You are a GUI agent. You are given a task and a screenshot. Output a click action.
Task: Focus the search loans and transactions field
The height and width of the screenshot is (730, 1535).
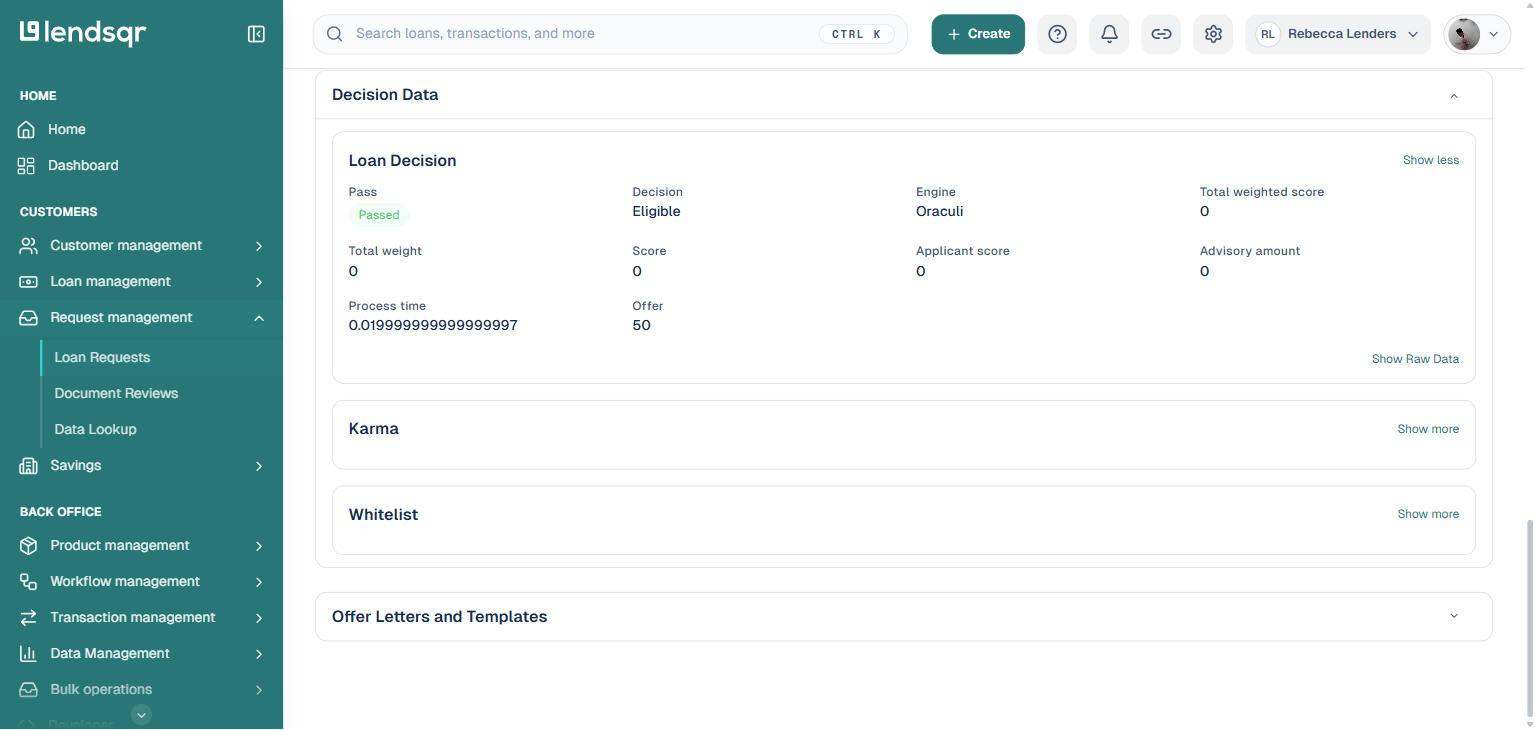(x=610, y=34)
